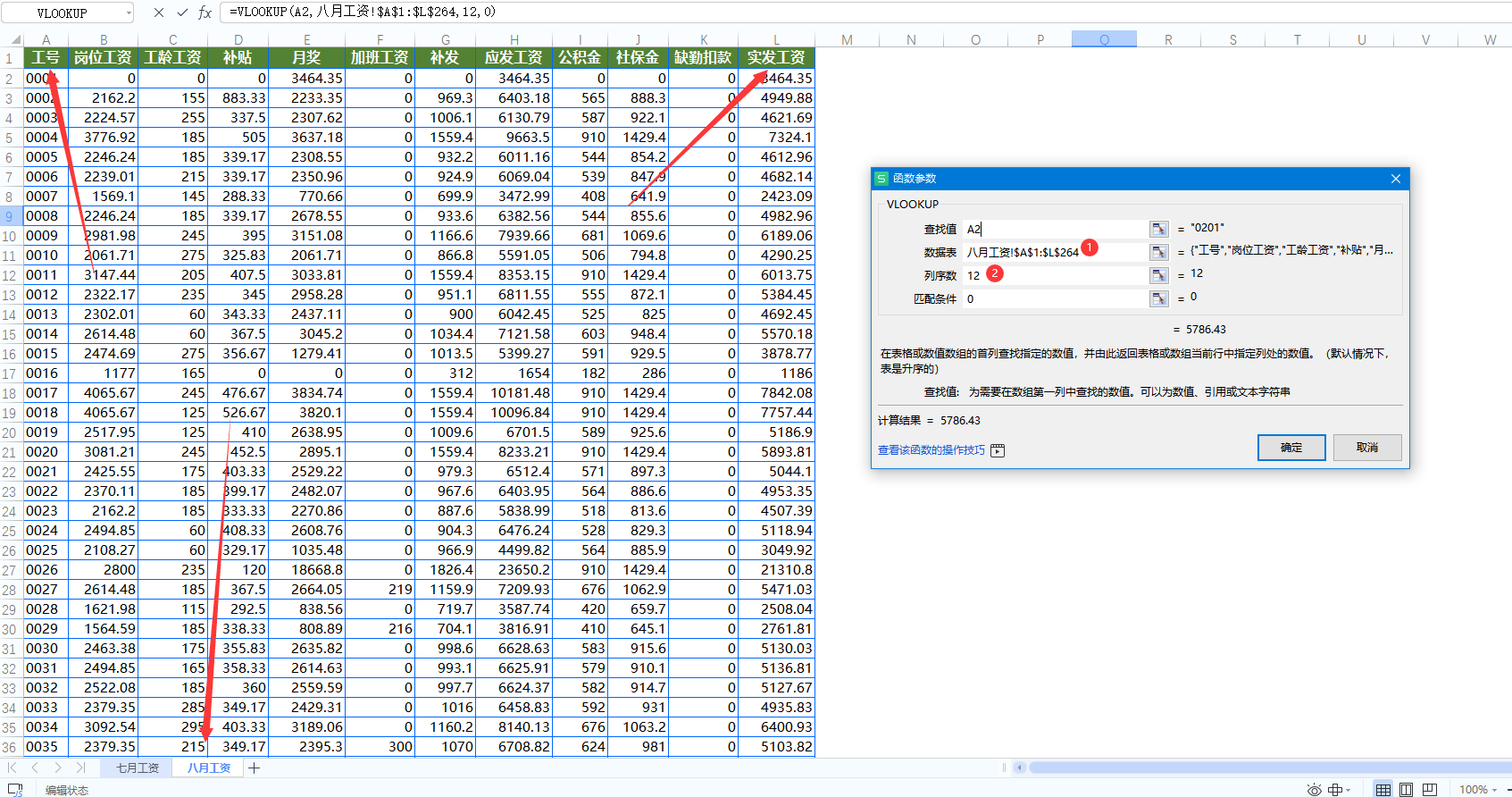1512x797 pixels.
Task: Select all cells via corner triangle
Action: pos(15,39)
